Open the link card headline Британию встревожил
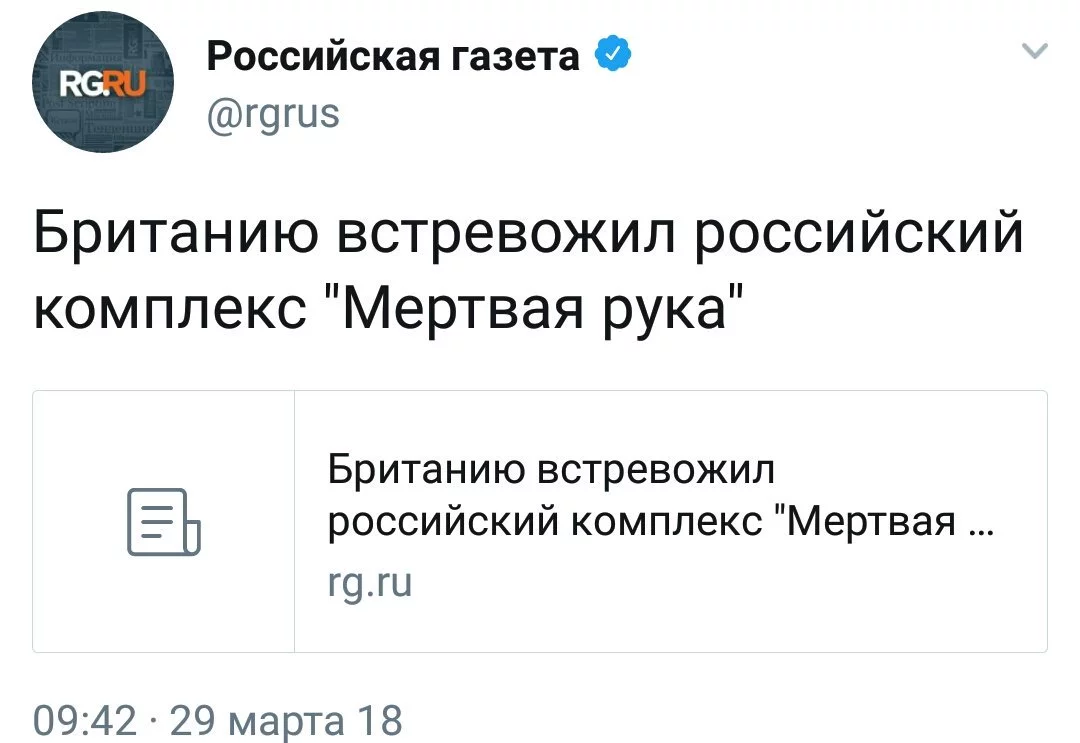Viewport: 1080px width, 743px height. (551, 470)
